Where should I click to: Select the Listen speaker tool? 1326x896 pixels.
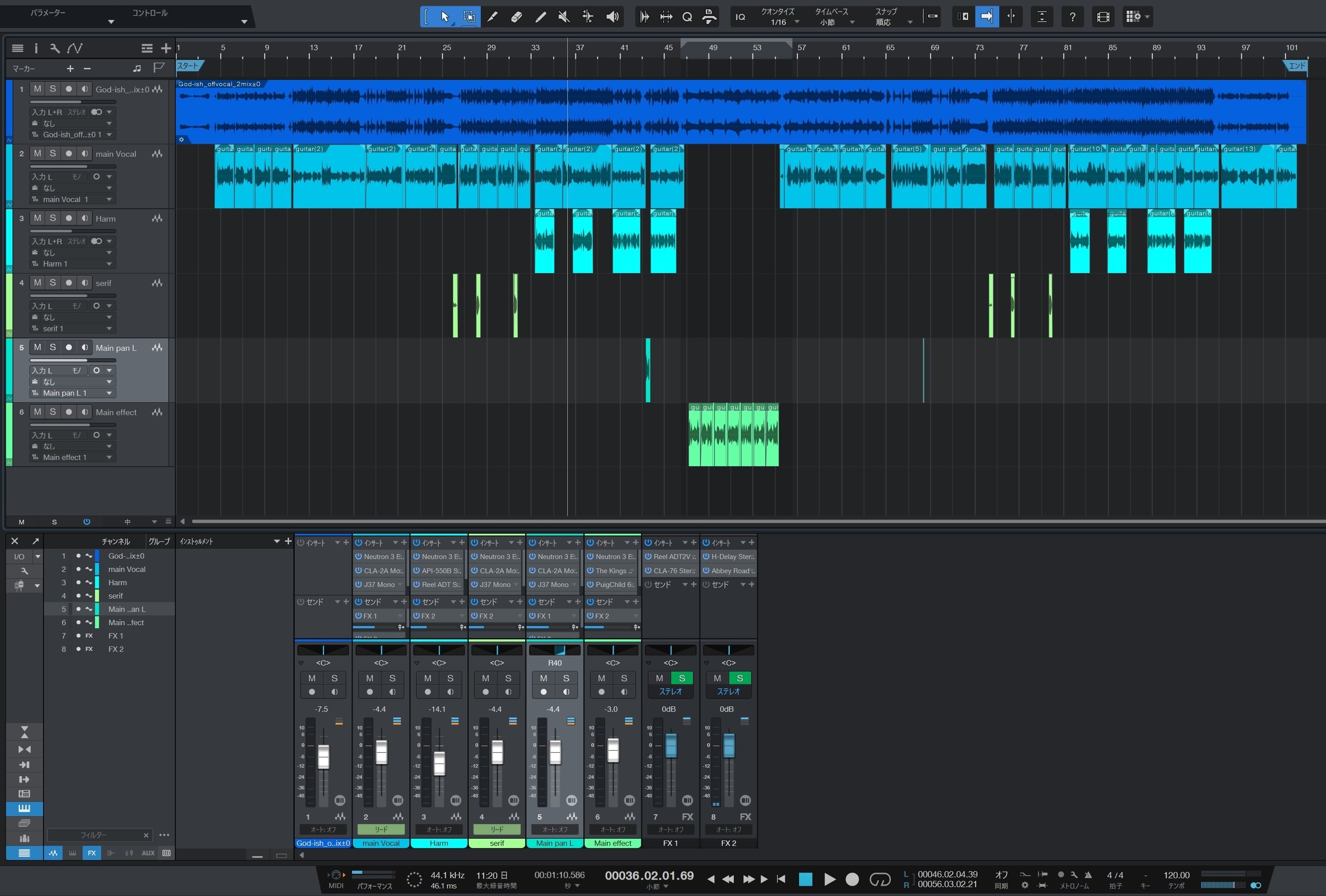(612, 16)
